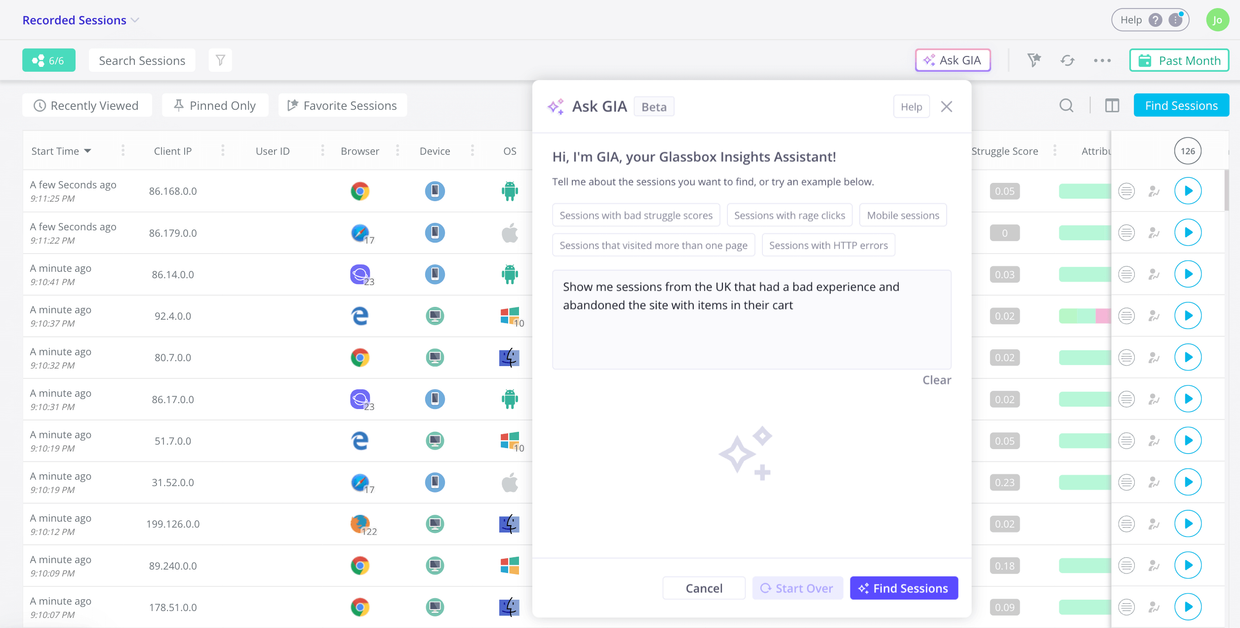Toggle the Favorite Sessions filter
The height and width of the screenshot is (628, 1240).
click(x=342, y=105)
